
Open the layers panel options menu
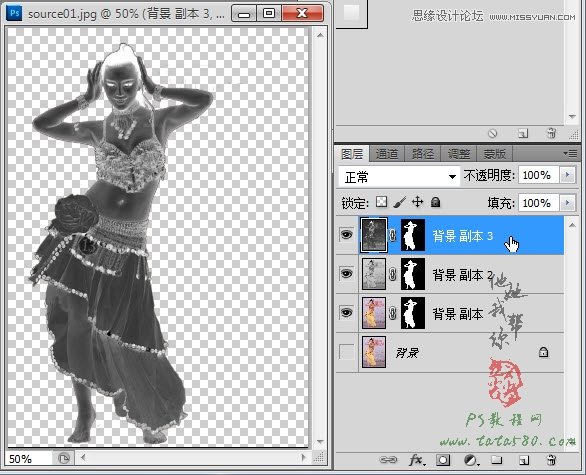click(x=570, y=153)
